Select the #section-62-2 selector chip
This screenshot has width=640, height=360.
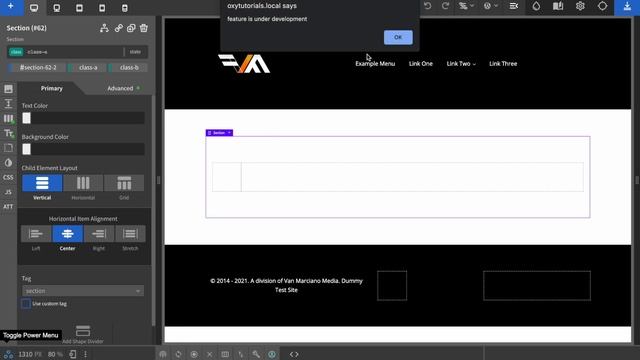click(38, 67)
